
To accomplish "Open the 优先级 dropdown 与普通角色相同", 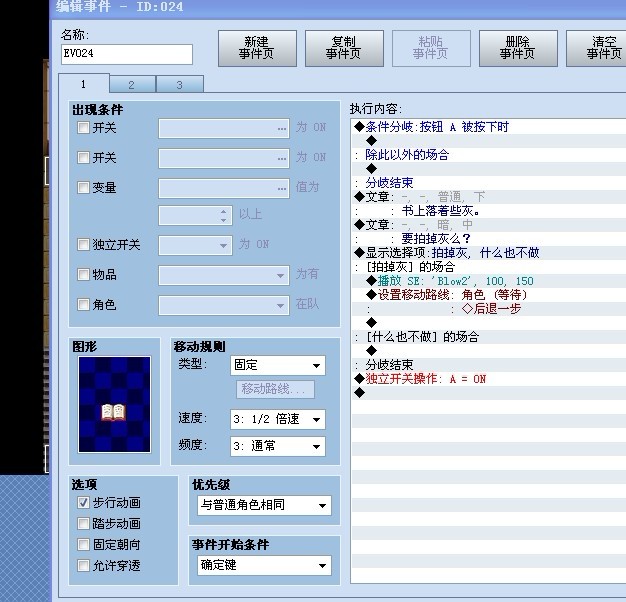I will pos(264,505).
